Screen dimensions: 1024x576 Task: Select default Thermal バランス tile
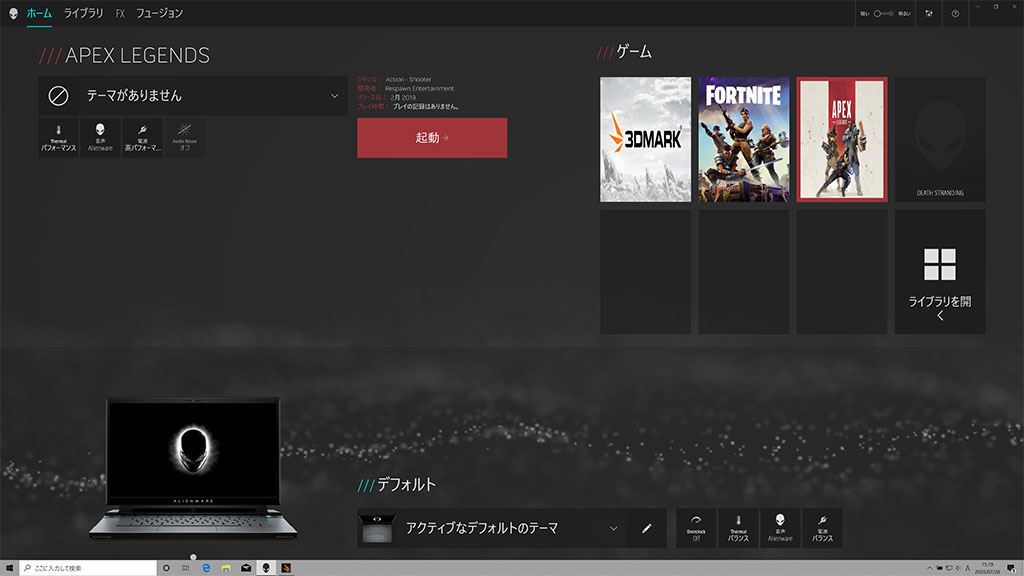click(738, 528)
